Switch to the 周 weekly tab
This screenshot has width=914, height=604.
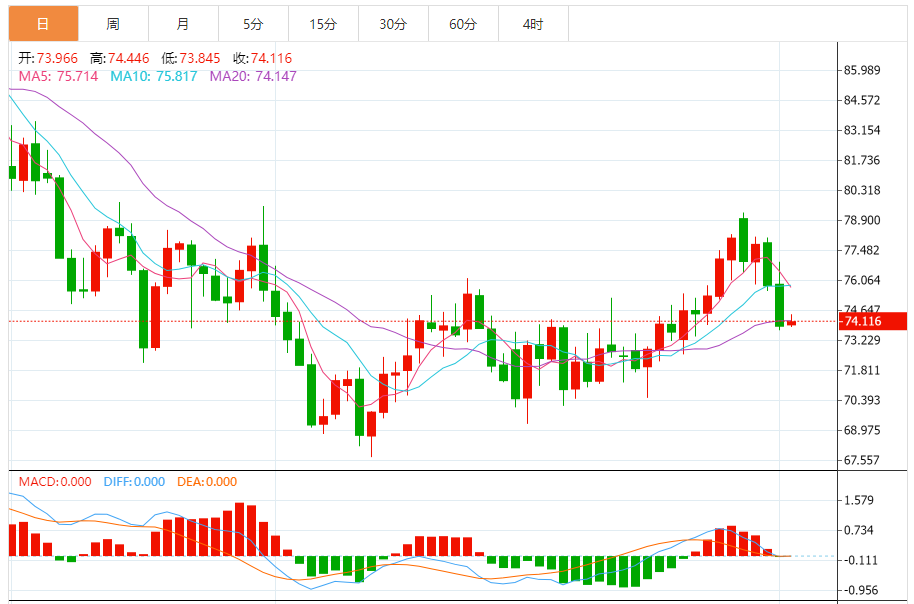[x=113, y=24]
